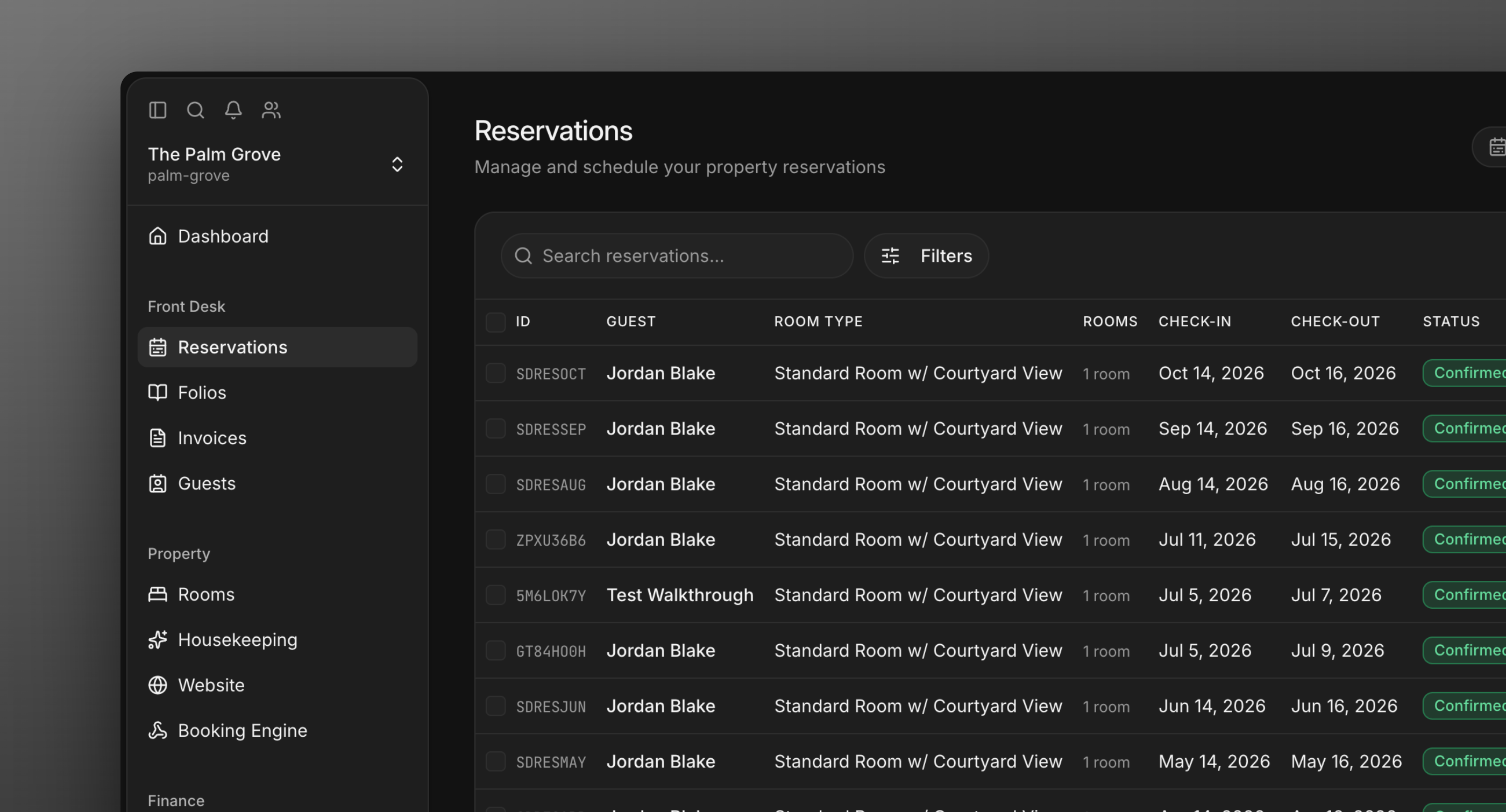Image resolution: width=1506 pixels, height=812 pixels.
Task: Open notifications bell icon
Action: click(x=233, y=110)
